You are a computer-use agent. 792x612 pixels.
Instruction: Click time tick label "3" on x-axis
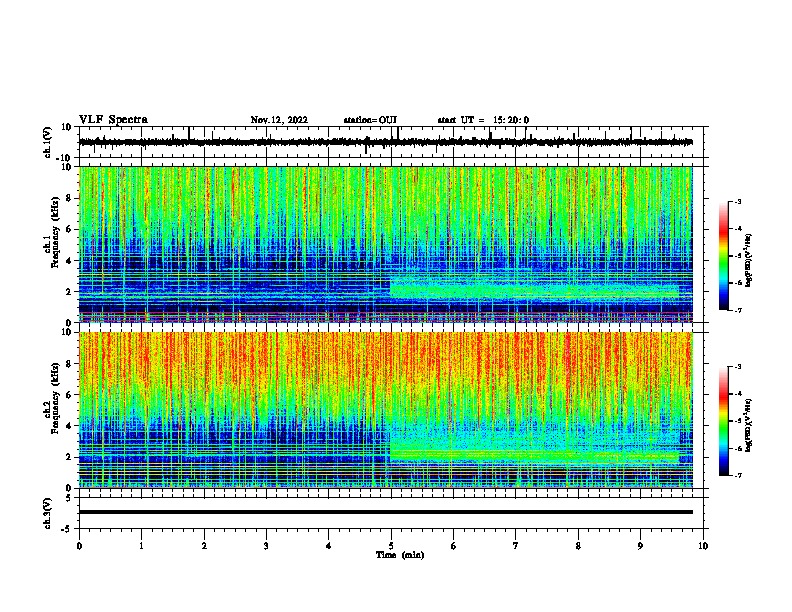pos(266,546)
